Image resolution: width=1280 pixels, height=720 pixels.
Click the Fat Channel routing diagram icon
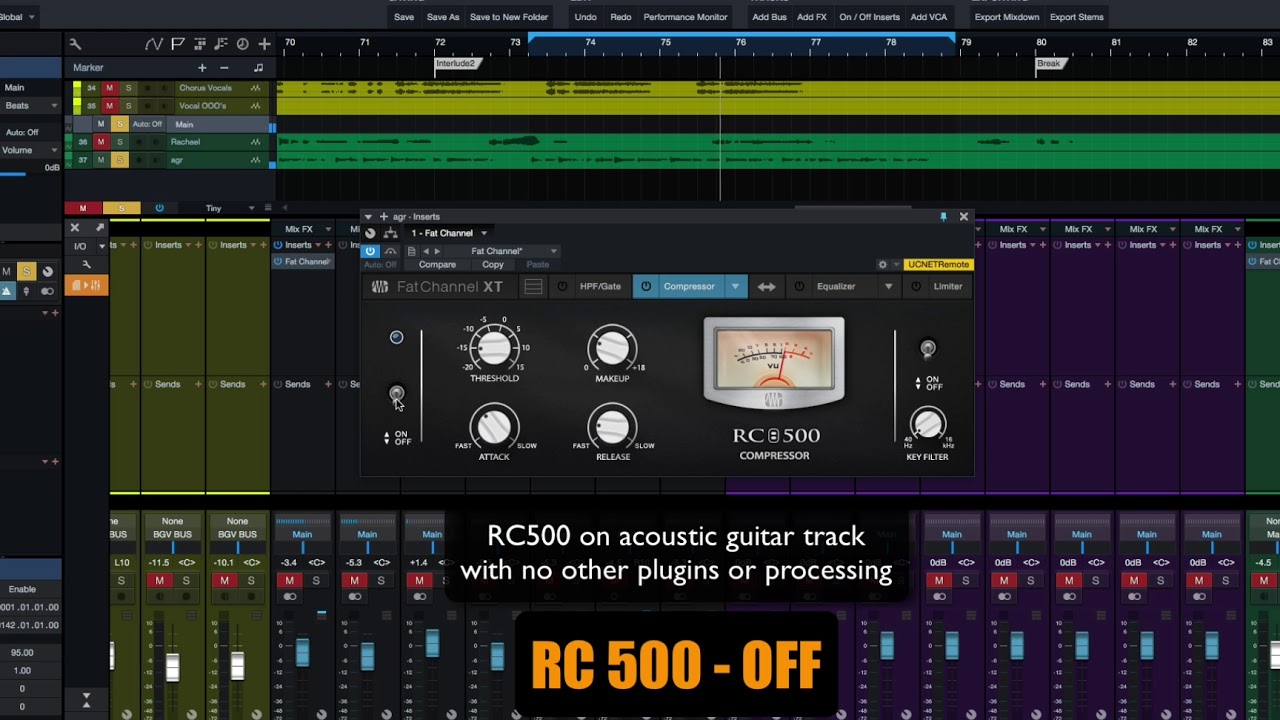coord(390,233)
